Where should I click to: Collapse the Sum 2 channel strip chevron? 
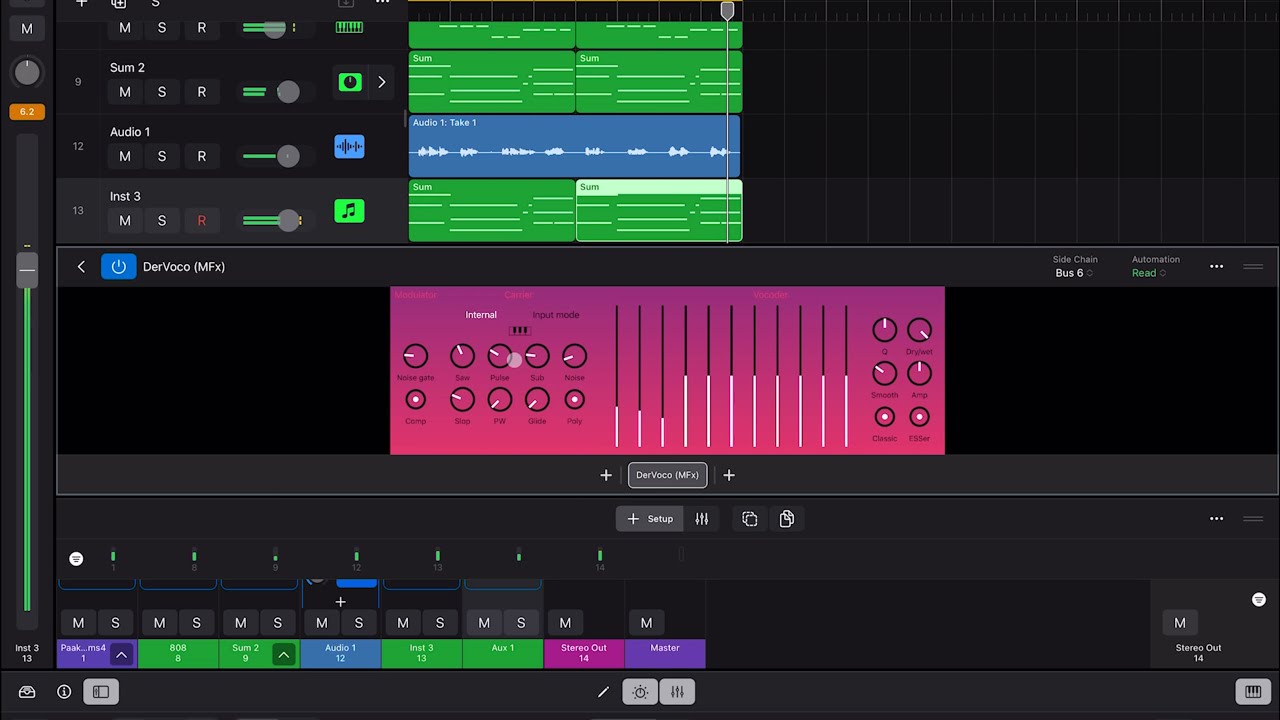[x=284, y=655]
